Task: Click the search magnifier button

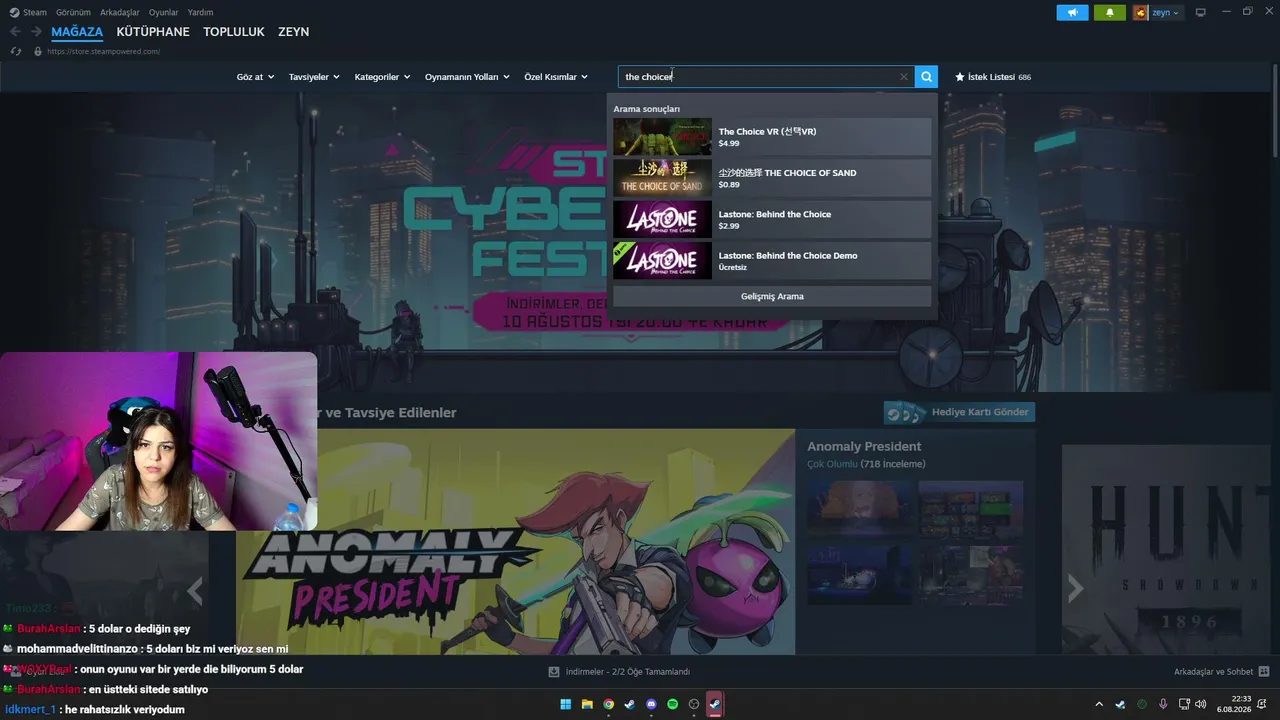Action: tap(927, 76)
